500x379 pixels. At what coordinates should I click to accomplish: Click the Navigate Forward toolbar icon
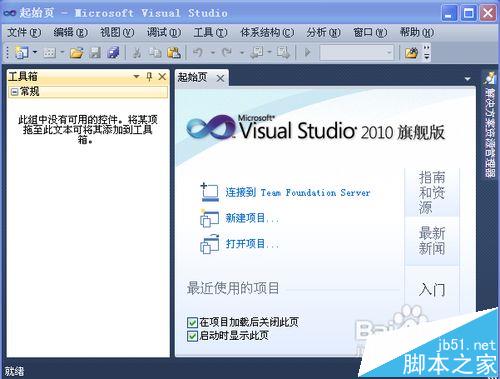click(x=283, y=53)
